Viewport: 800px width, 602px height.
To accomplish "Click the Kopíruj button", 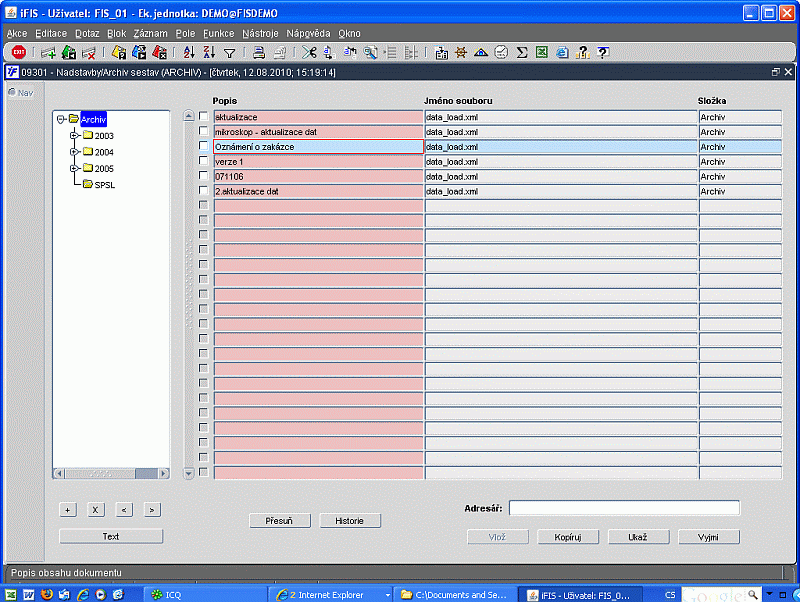I will click(x=568, y=537).
